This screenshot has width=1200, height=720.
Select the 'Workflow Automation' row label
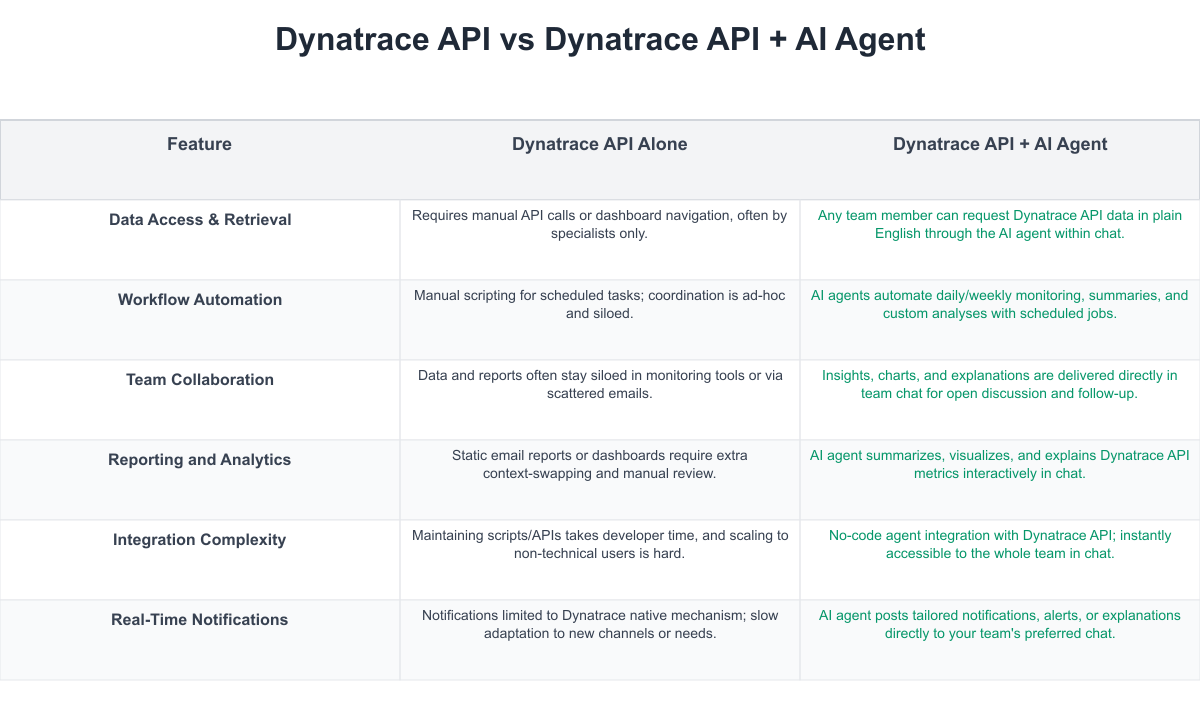click(200, 299)
